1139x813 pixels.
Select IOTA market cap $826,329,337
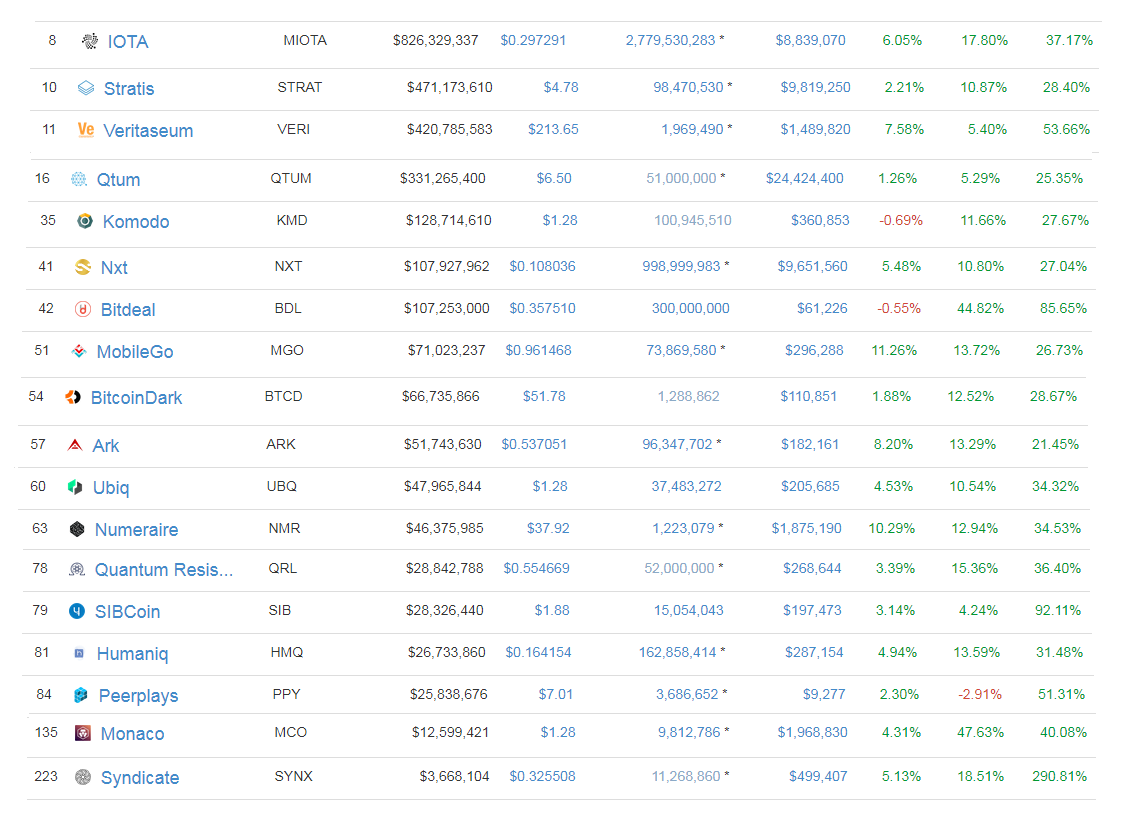pyautogui.click(x=436, y=41)
